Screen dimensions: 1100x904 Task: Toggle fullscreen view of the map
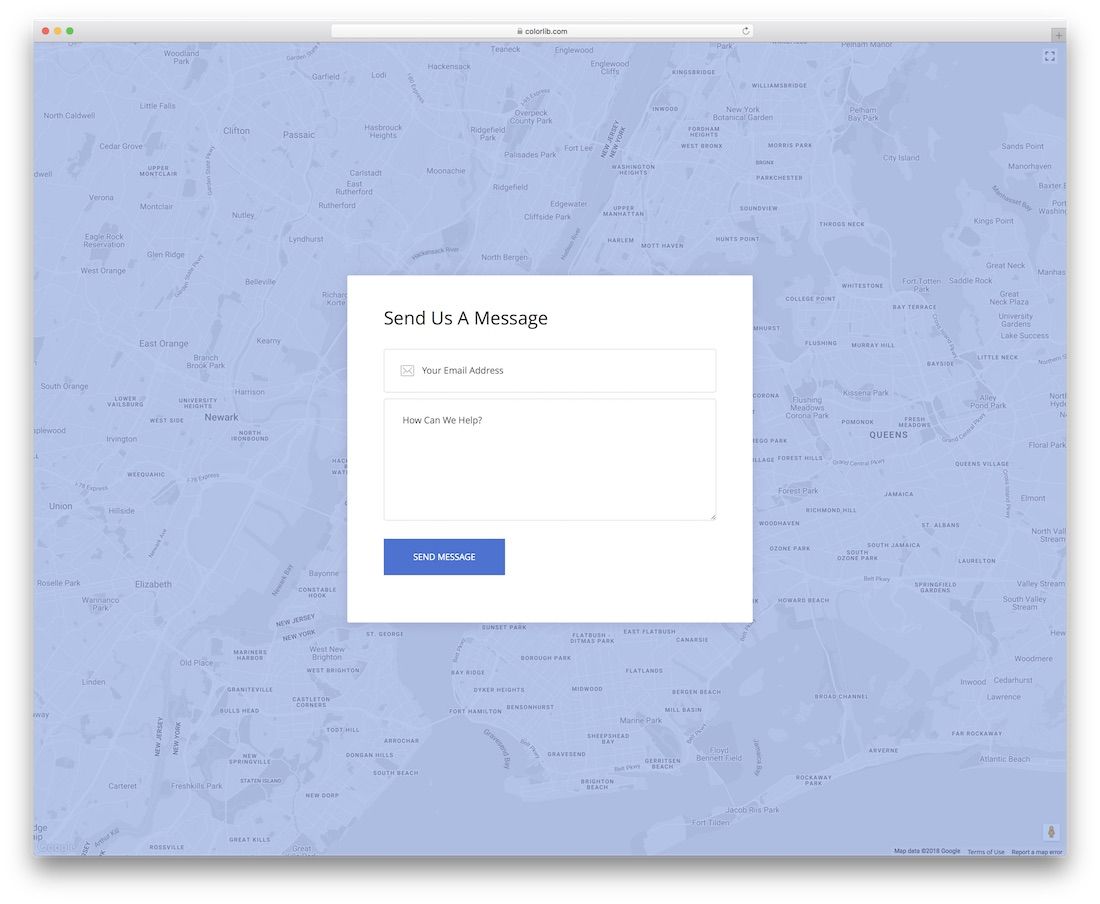[1049, 56]
